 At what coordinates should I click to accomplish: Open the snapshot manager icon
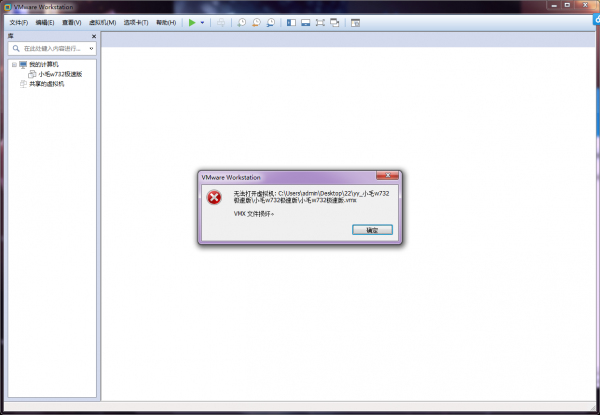tap(271, 23)
